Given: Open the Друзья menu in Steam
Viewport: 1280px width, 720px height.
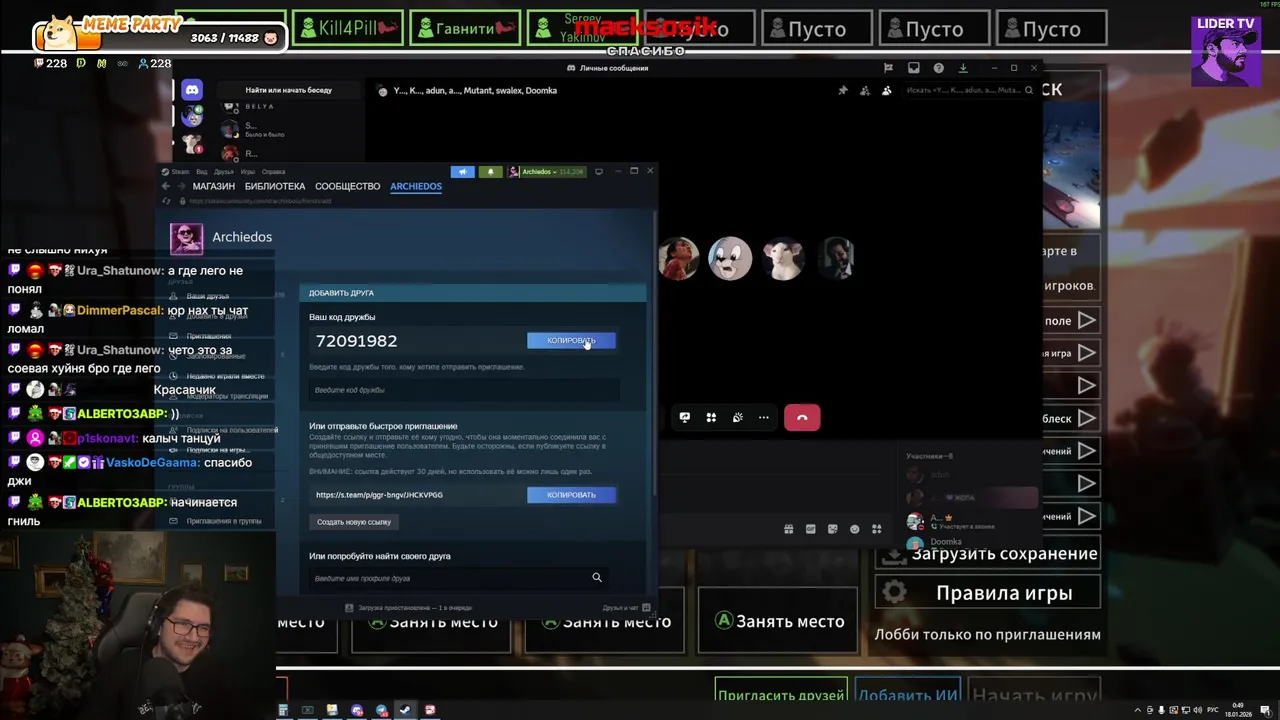Looking at the screenshot, I should point(224,172).
